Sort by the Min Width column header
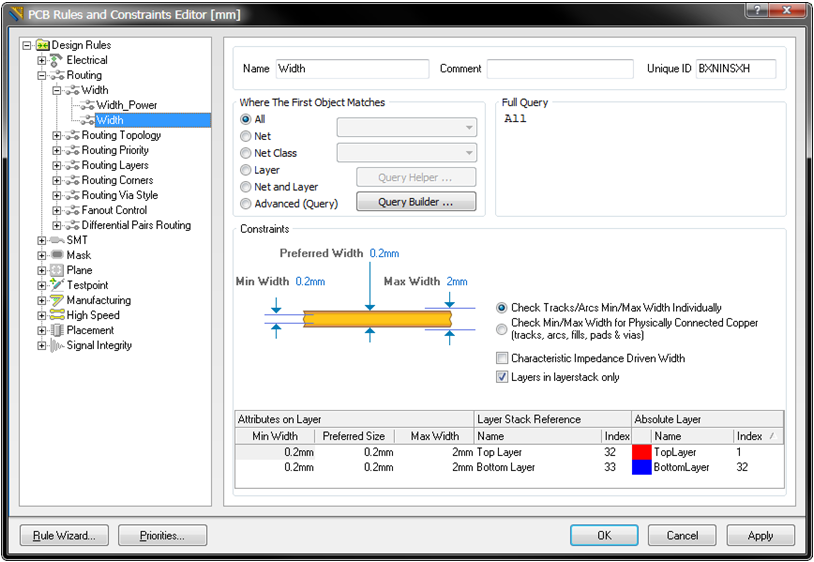The image size is (814, 562). [x=275, y=436]
